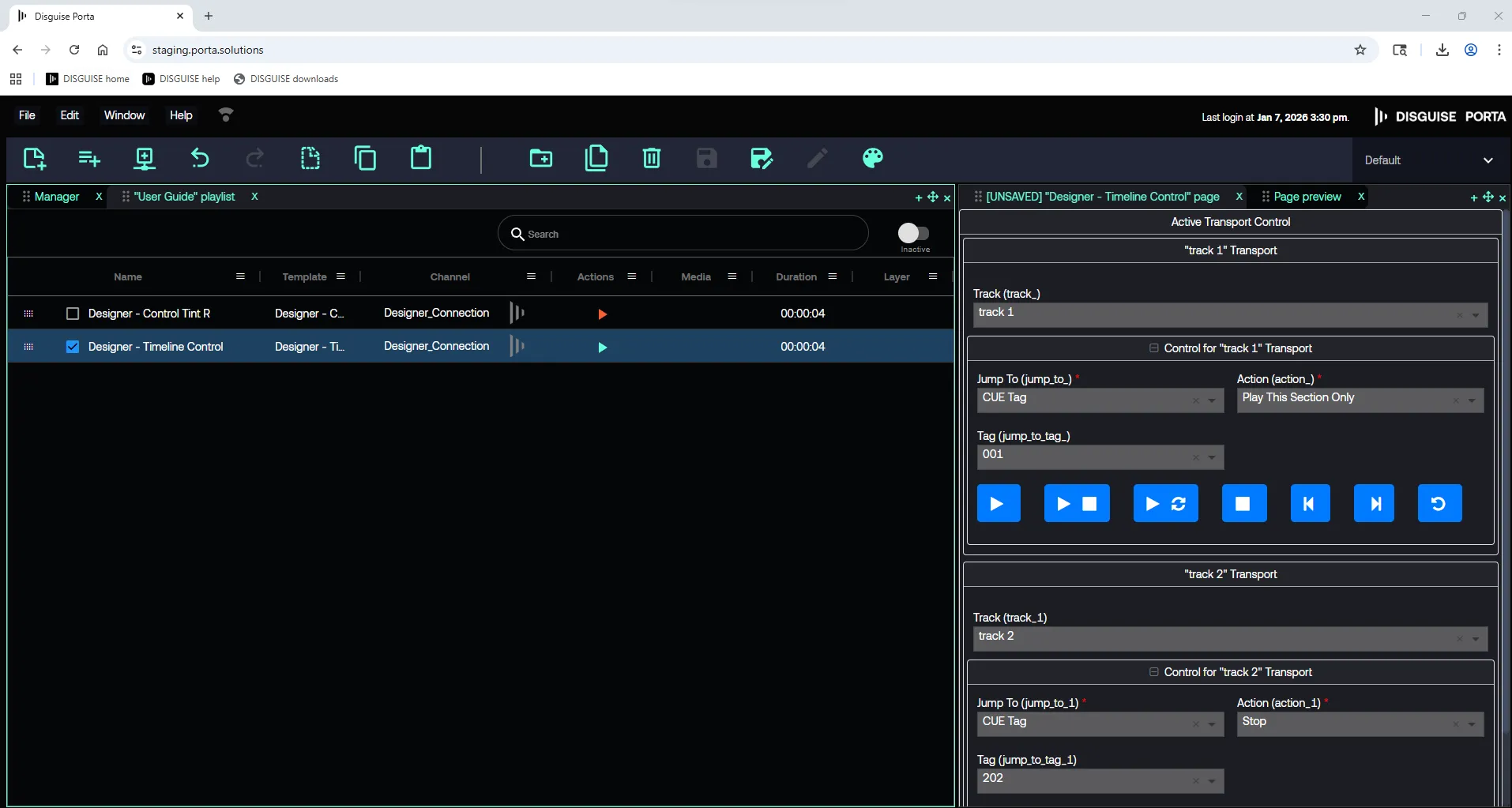
Task: Toggle the Inactive switch beside search
Action: point(913,233)
